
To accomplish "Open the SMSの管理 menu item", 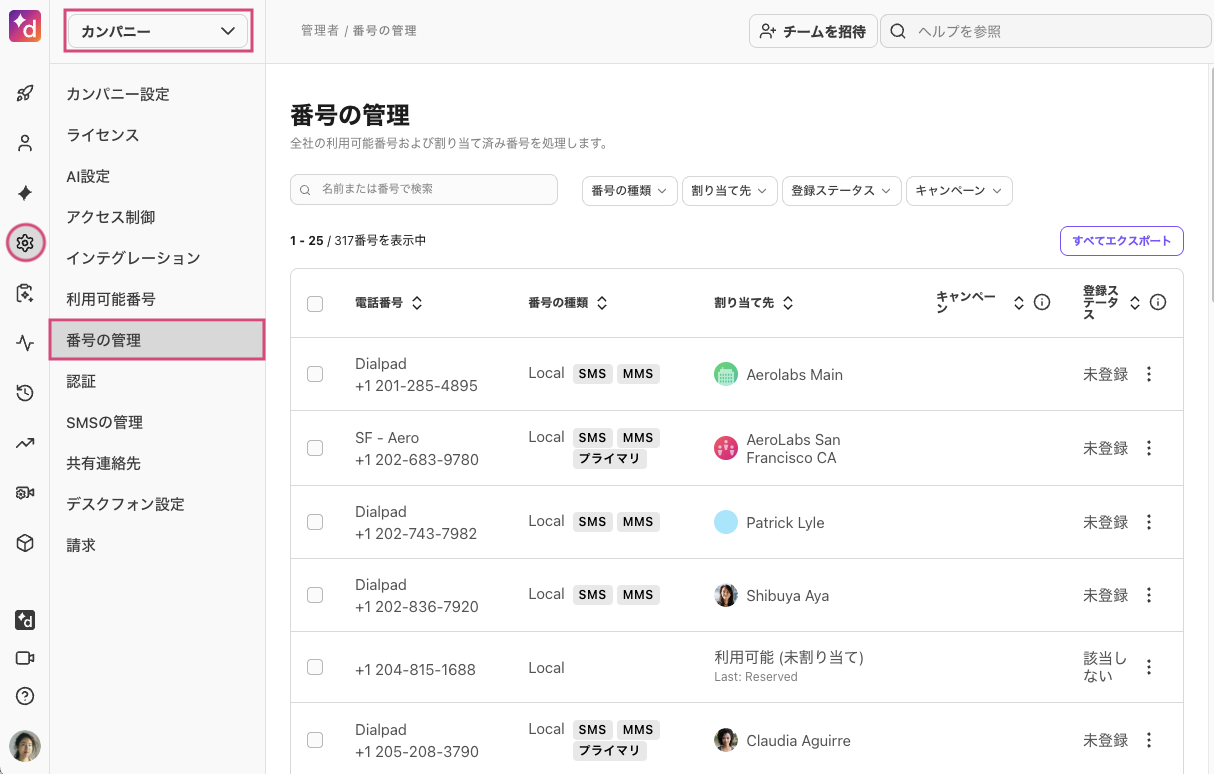I will 105,422.
